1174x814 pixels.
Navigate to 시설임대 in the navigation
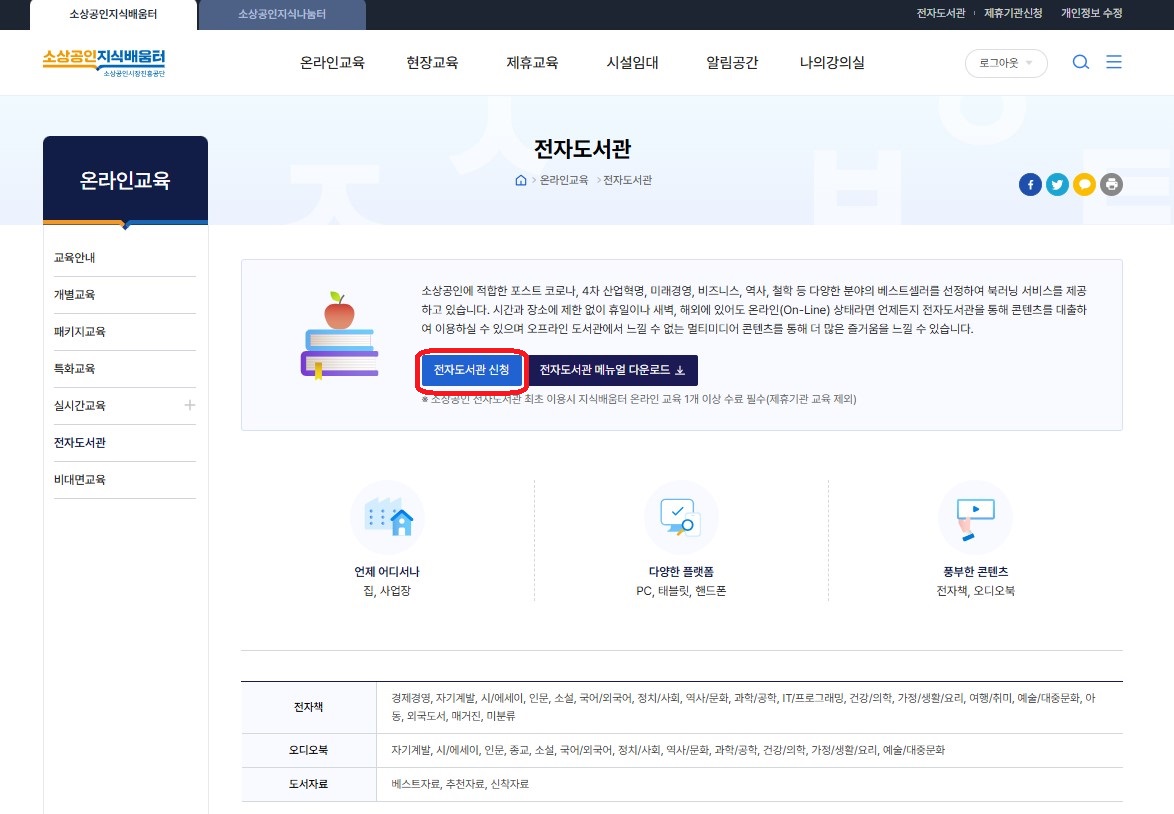click(631, 62)
